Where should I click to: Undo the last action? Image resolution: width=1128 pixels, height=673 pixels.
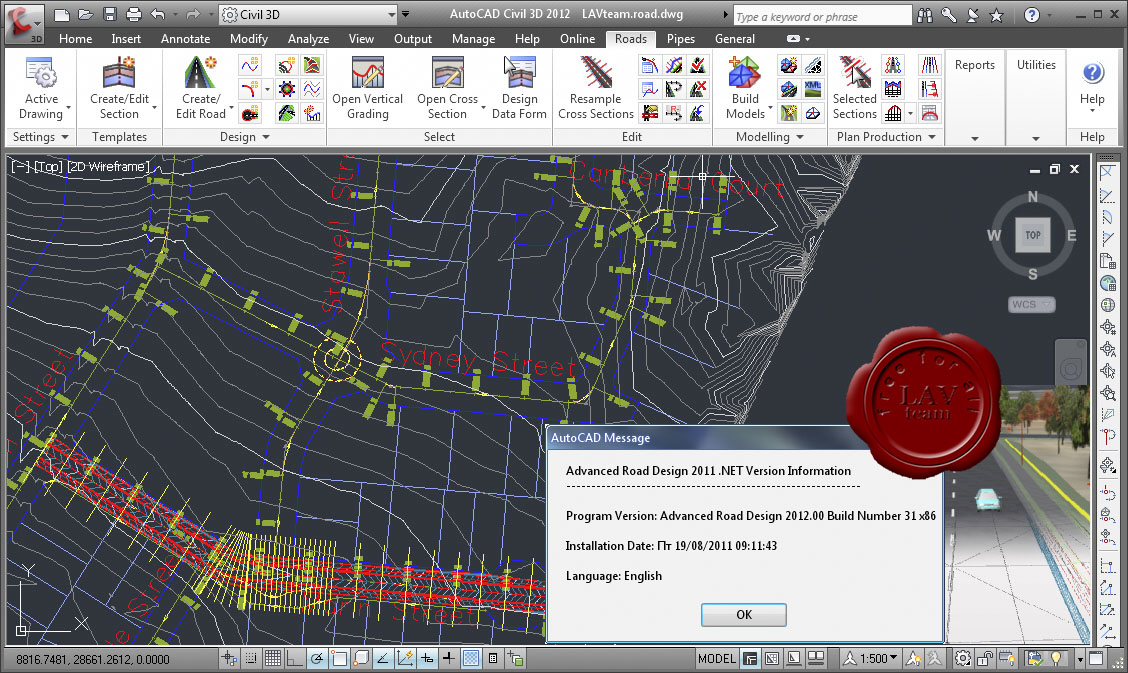click(x=158, y=14)
